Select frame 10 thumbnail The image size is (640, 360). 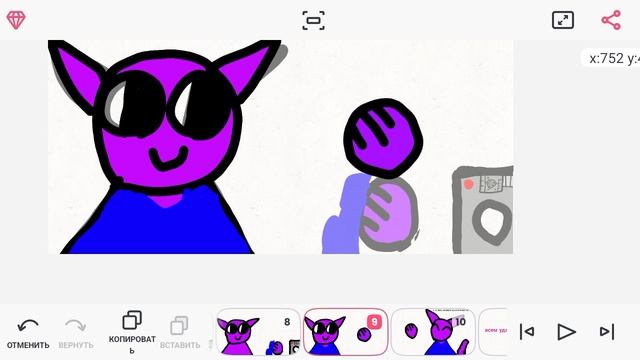[x=433, y=332]
